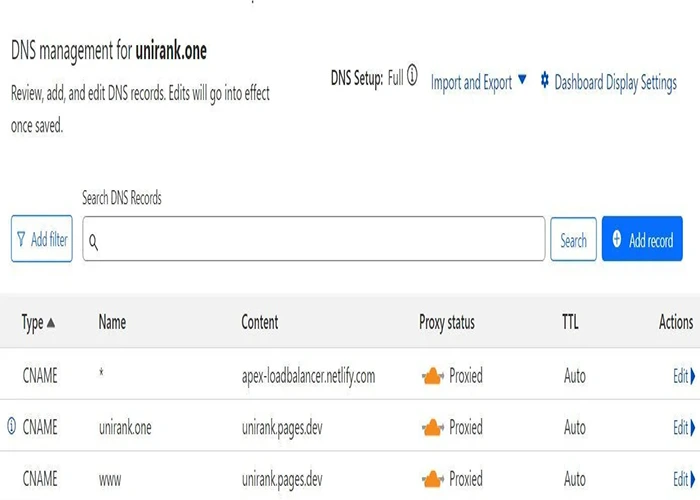Click the magnifier icon in search box
The height and width of the screenshot is (500, 700).
(93, 242)
